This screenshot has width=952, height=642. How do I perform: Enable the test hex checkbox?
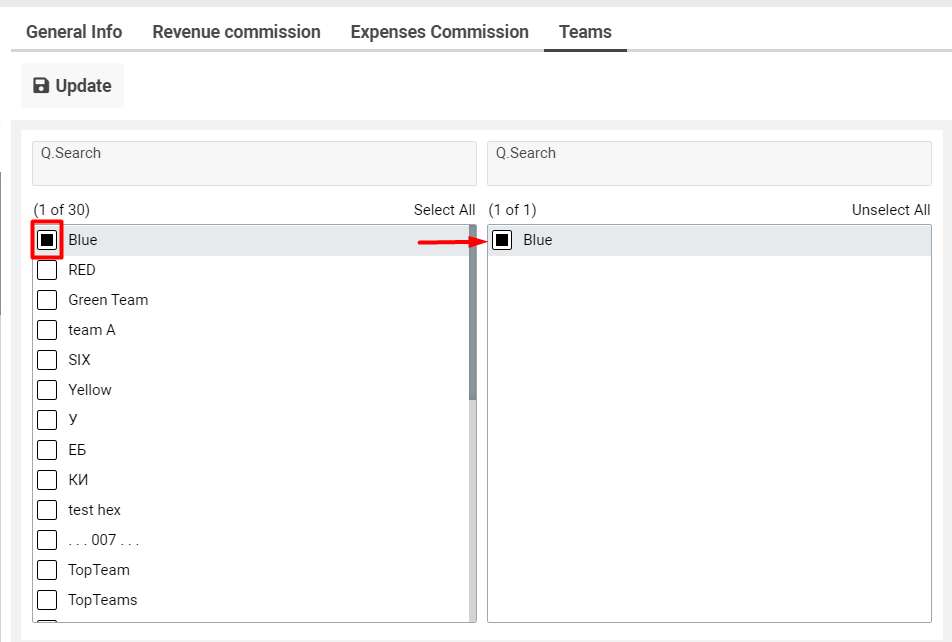pos(47,509)
